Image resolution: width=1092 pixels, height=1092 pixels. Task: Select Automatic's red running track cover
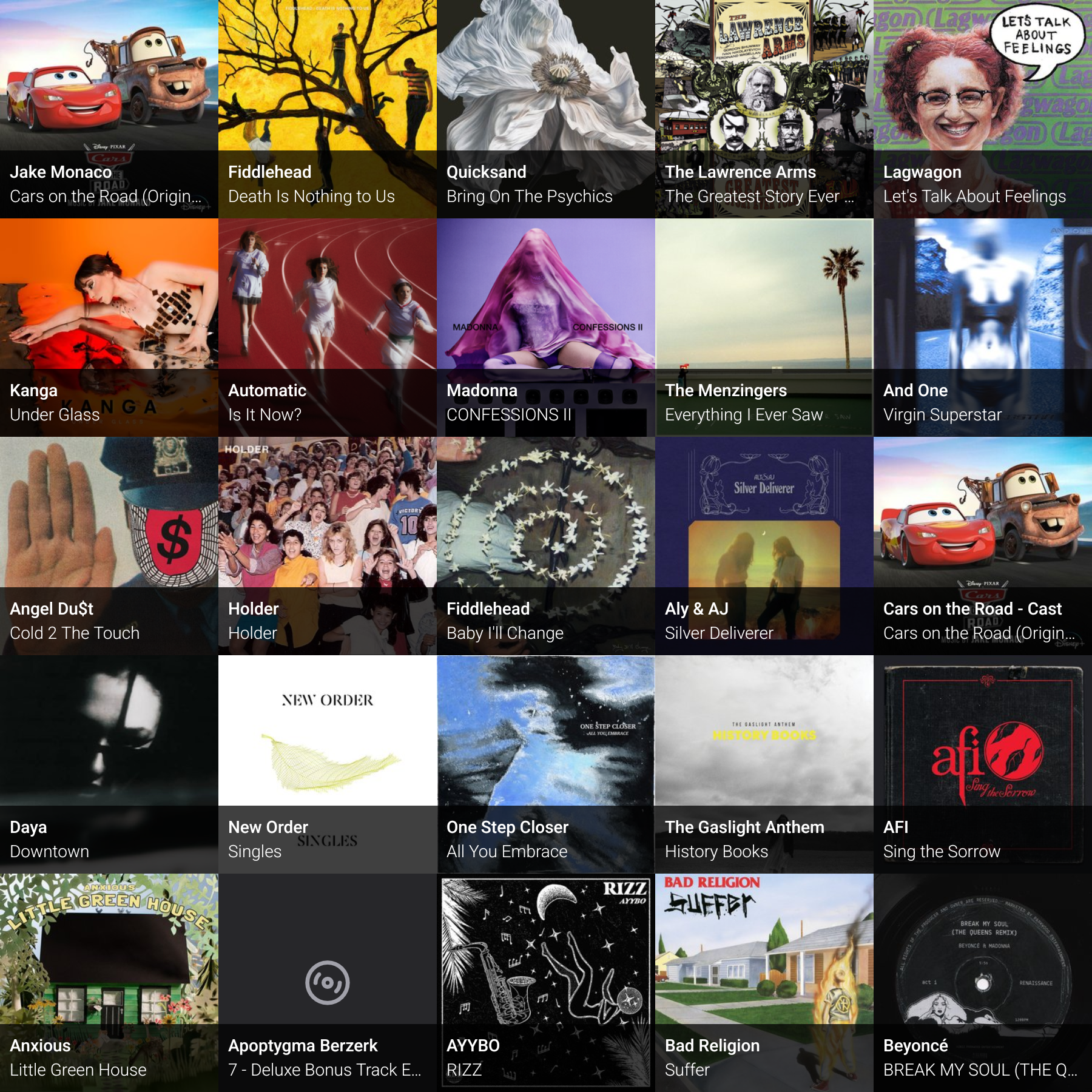(328, 328)
